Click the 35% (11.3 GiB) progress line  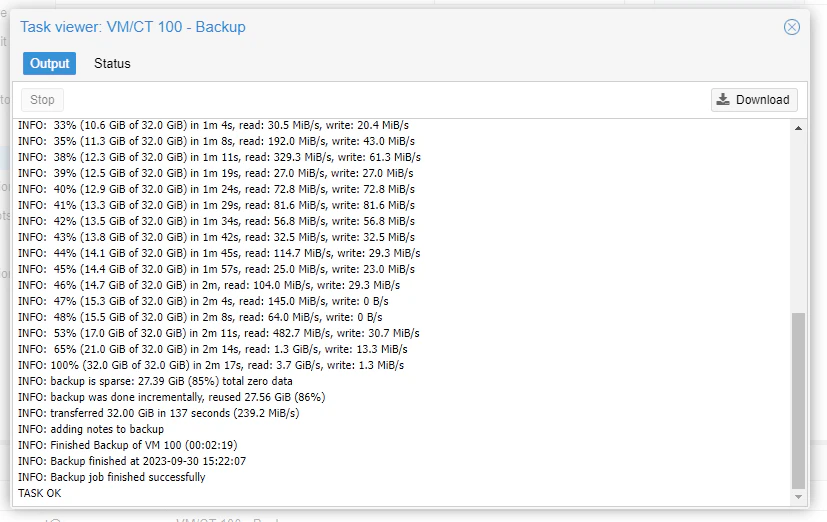click(216, 141)
